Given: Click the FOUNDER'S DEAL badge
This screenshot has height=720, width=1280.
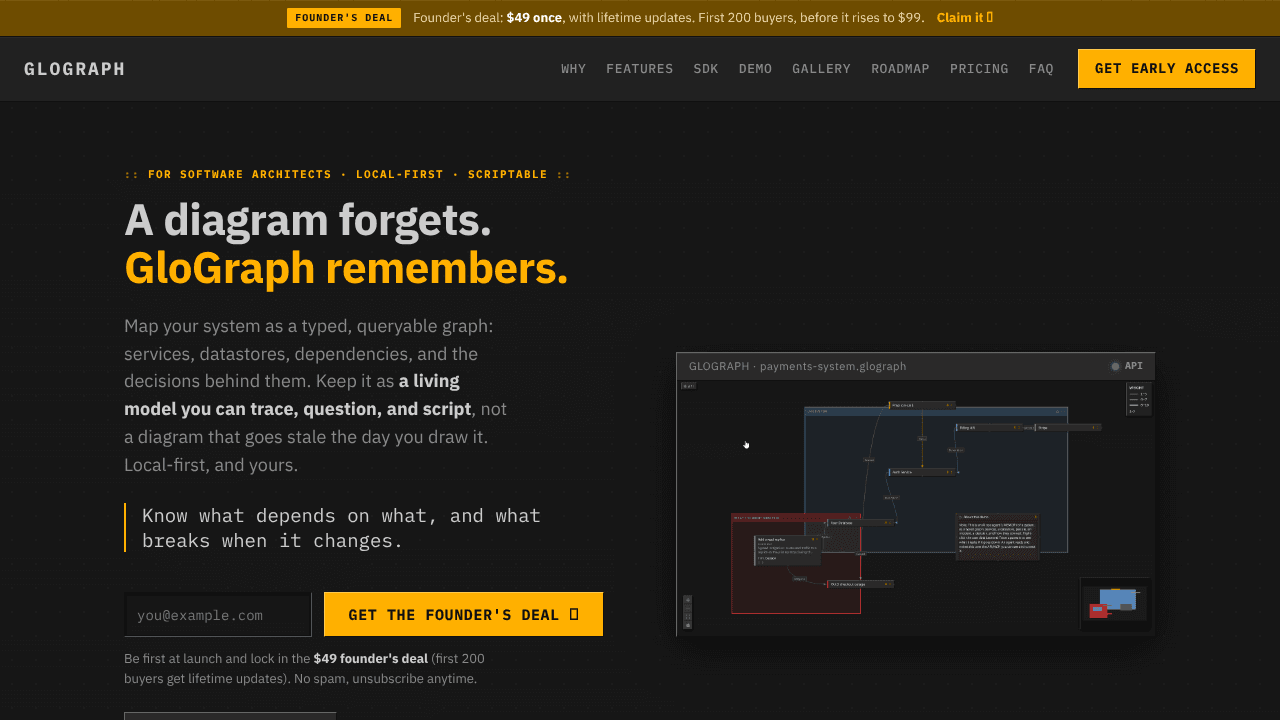Looking at the screenshot, I should point(344,18).
